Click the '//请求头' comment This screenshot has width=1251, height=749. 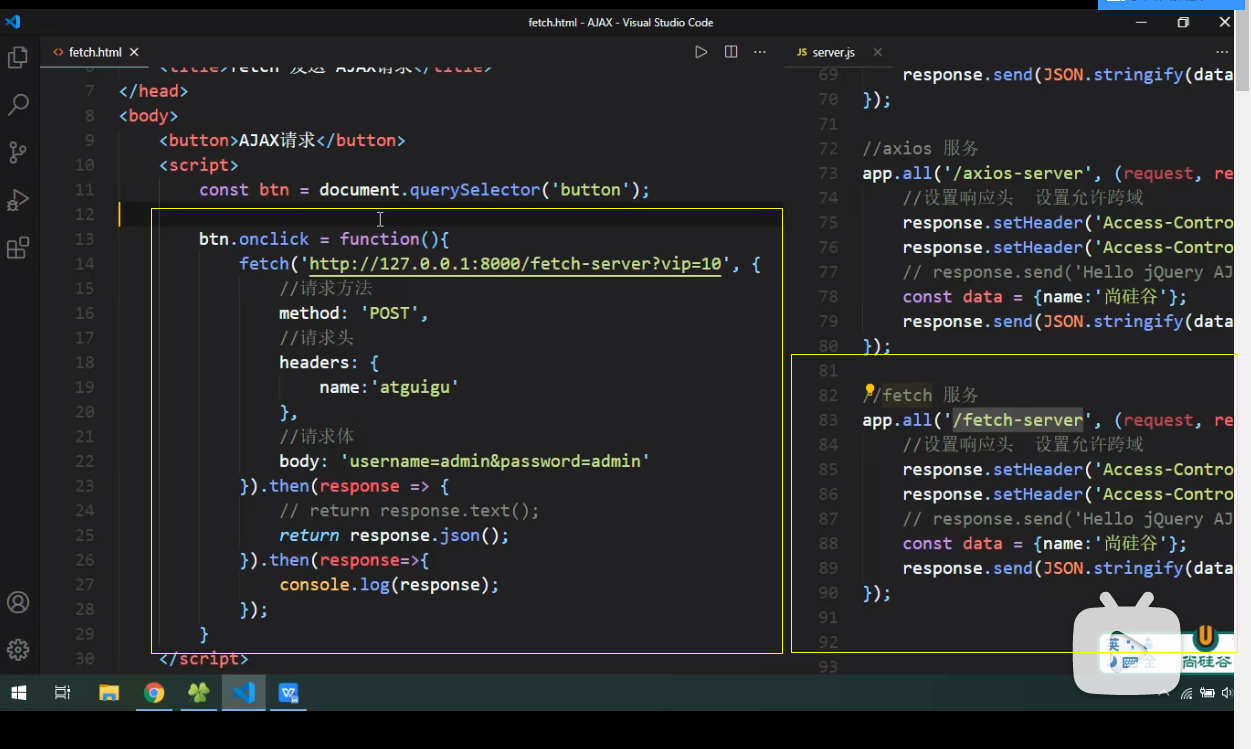click(x=316, y=338)
